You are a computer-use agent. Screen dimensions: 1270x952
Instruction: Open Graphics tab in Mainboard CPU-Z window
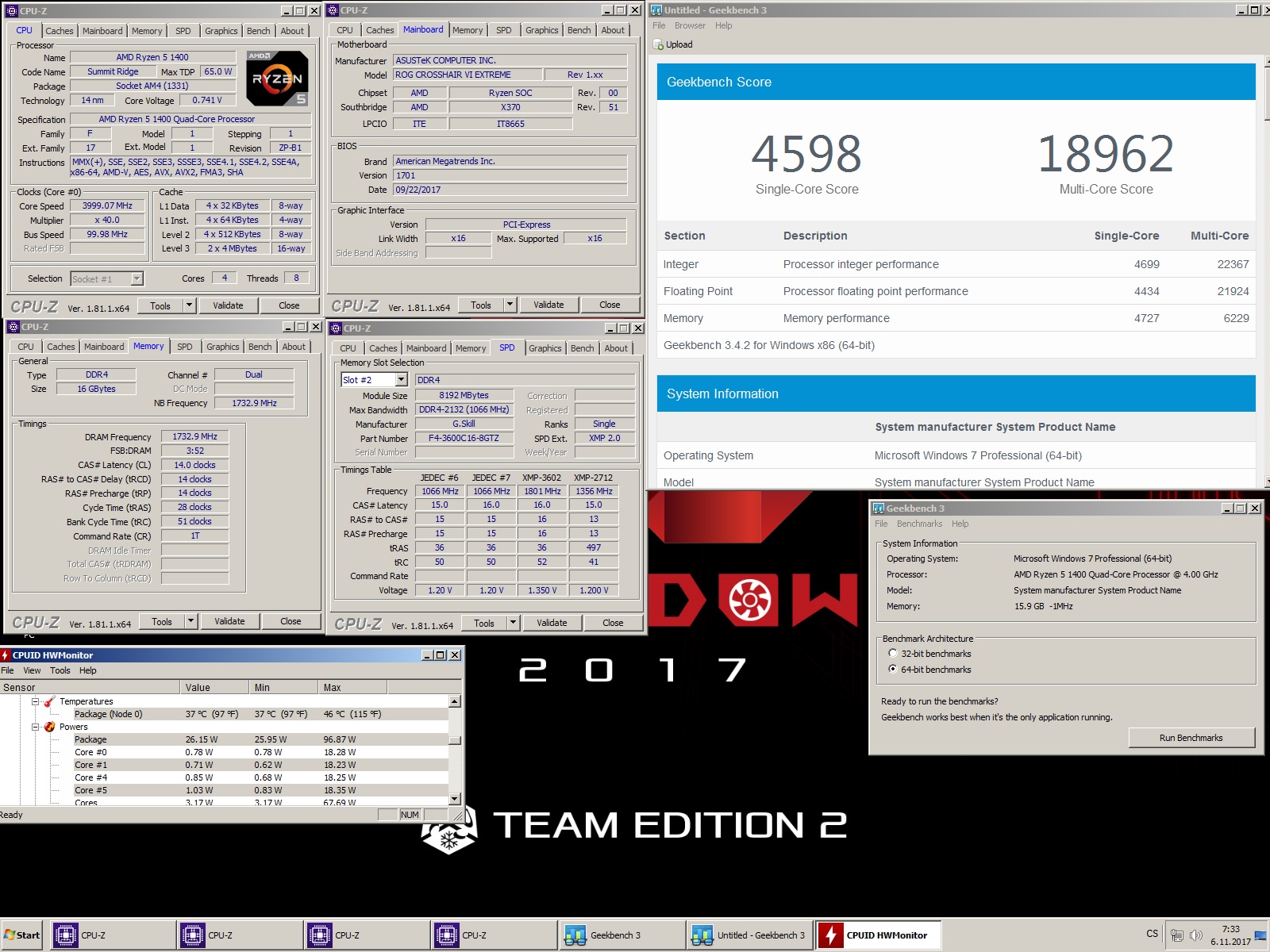click(542, 30)
